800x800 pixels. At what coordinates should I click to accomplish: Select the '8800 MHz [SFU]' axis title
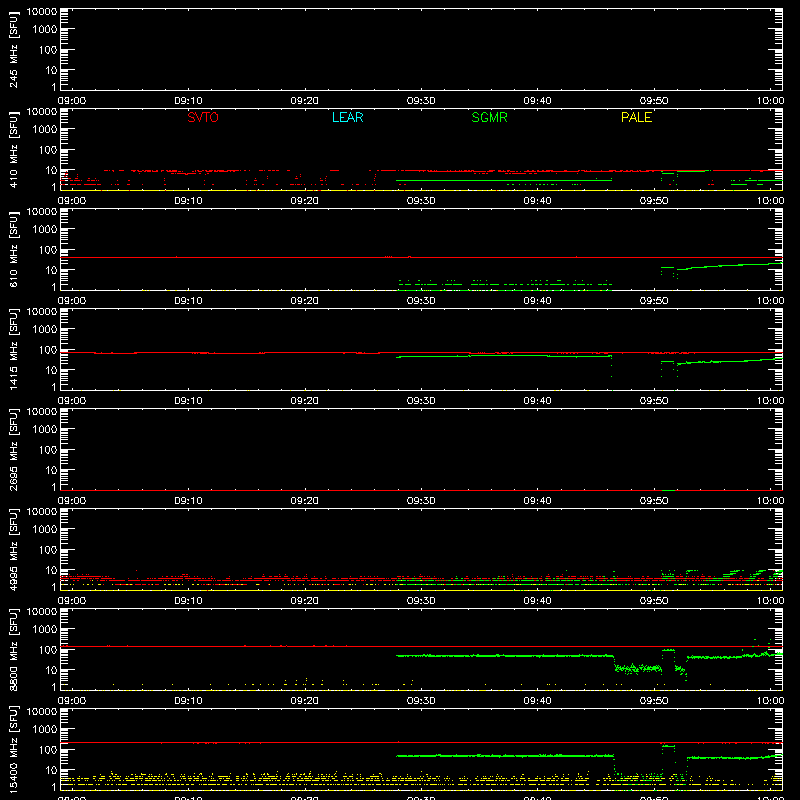[x=13, y=649]
